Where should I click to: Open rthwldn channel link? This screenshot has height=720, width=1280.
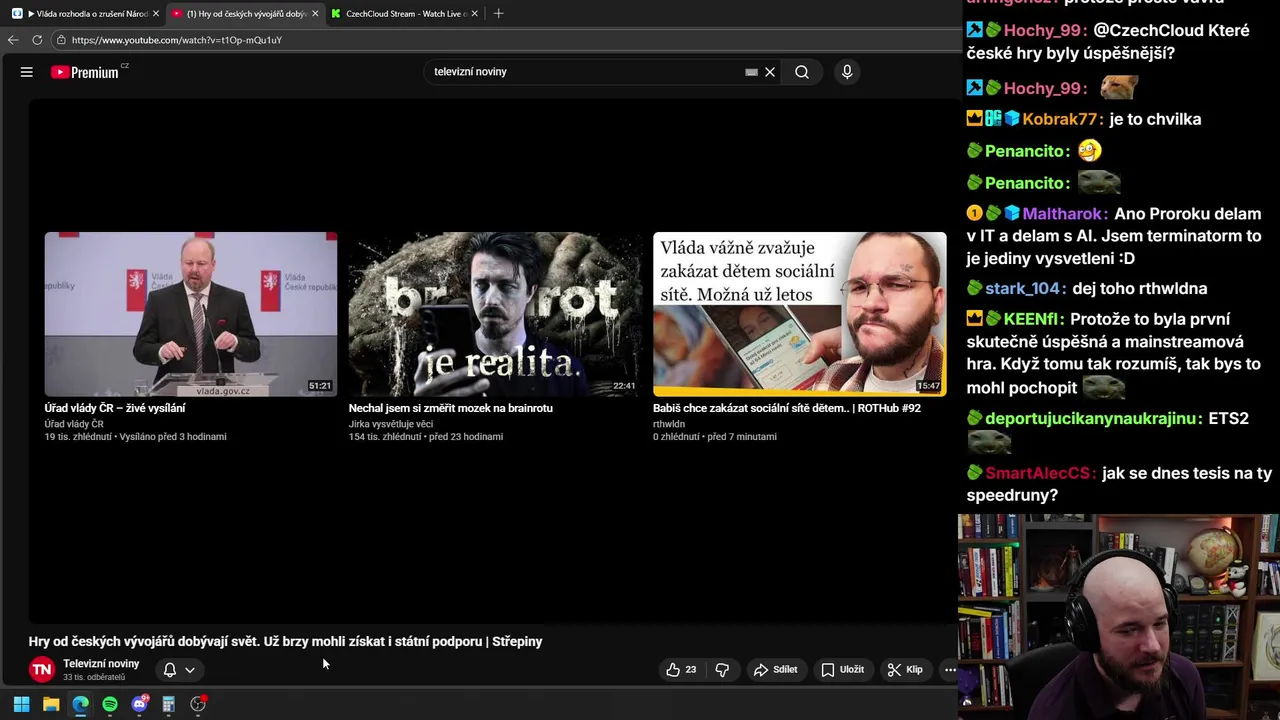pyautogui.click(x=669, y=424)
